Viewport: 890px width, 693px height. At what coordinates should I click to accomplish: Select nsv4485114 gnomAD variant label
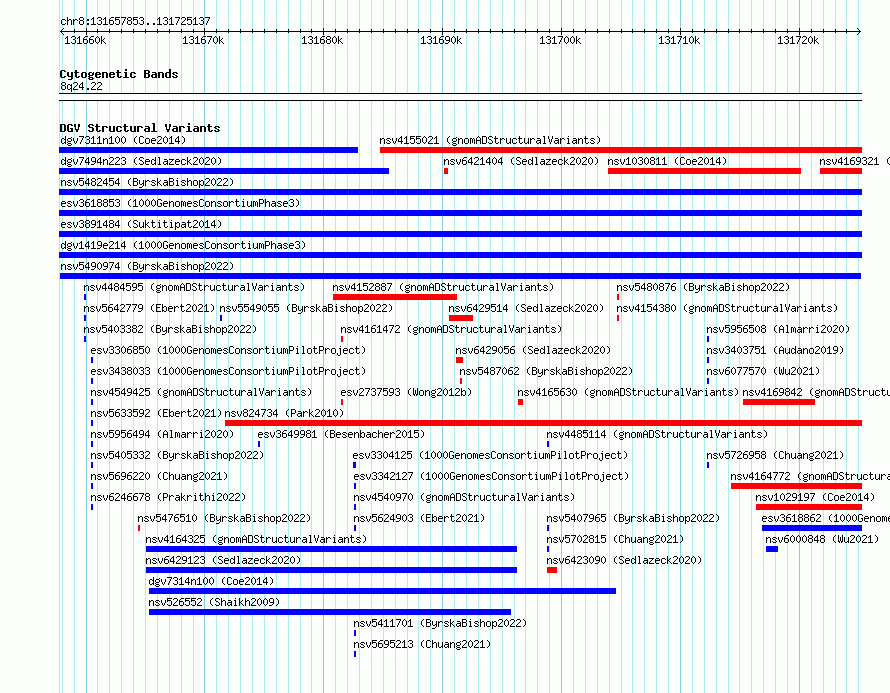pyautogui.click(x=657, y=434)
